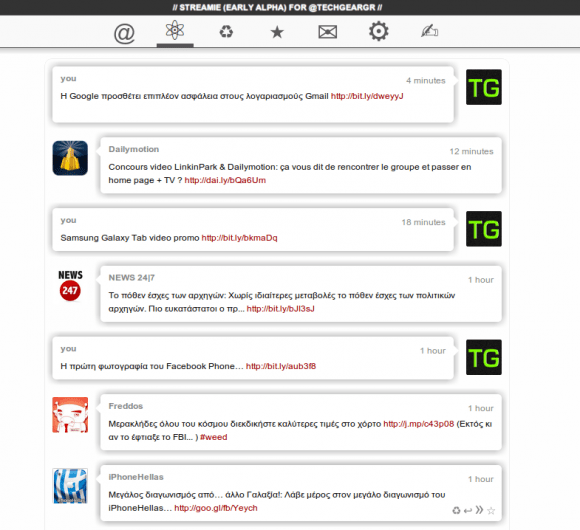Click the NEWS 247 avatar

pos(70,286)
